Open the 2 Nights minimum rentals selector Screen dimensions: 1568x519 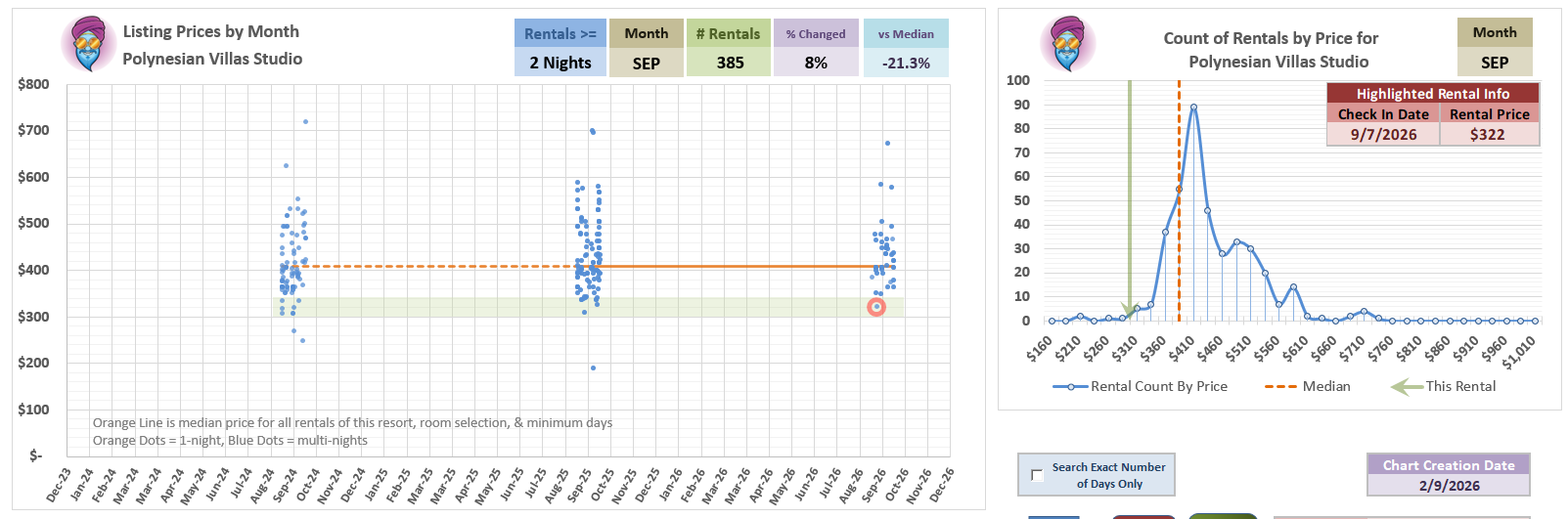tap(560, 63)
